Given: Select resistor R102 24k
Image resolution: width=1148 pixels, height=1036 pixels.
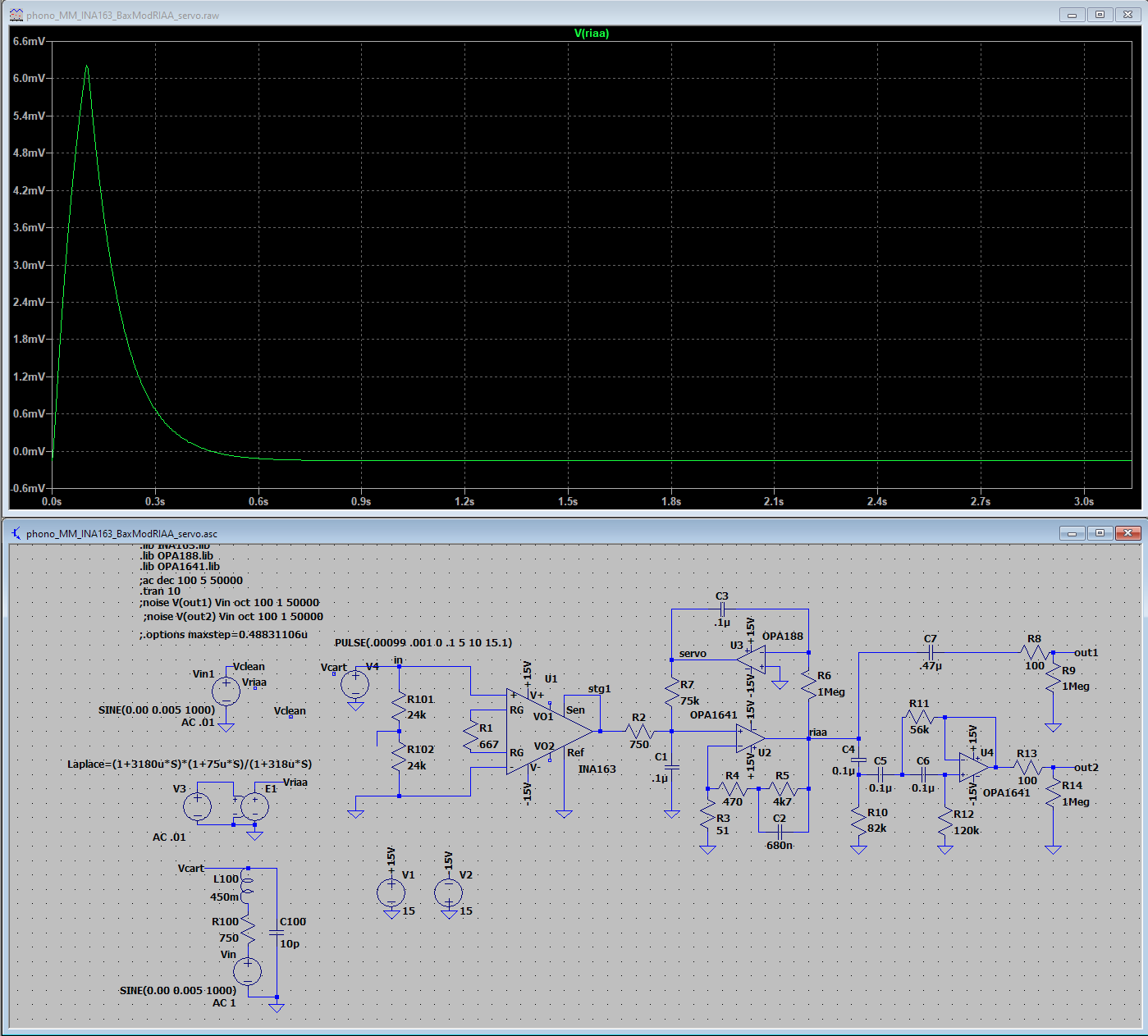Looking at the screenshot, I should (x=399, y=758).
